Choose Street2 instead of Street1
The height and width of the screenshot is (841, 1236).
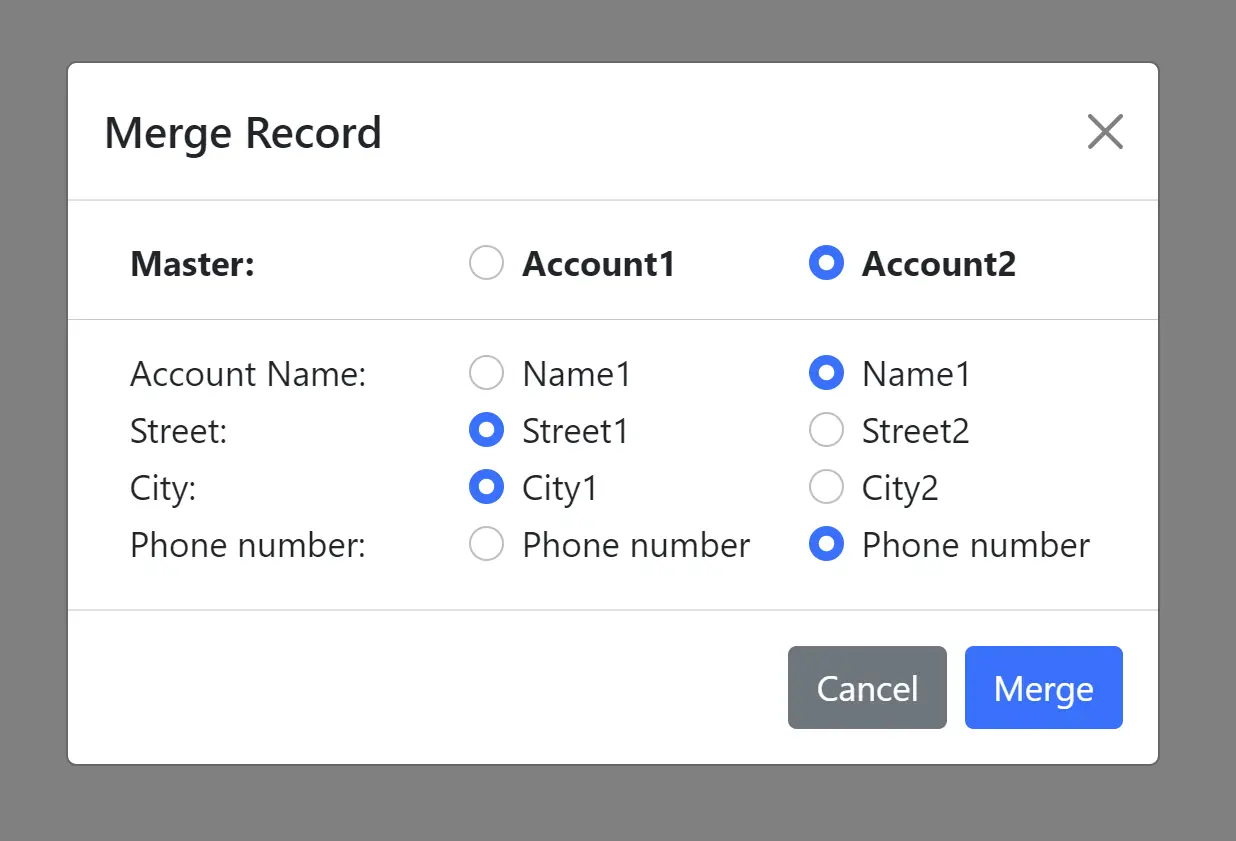coord(826,429)
